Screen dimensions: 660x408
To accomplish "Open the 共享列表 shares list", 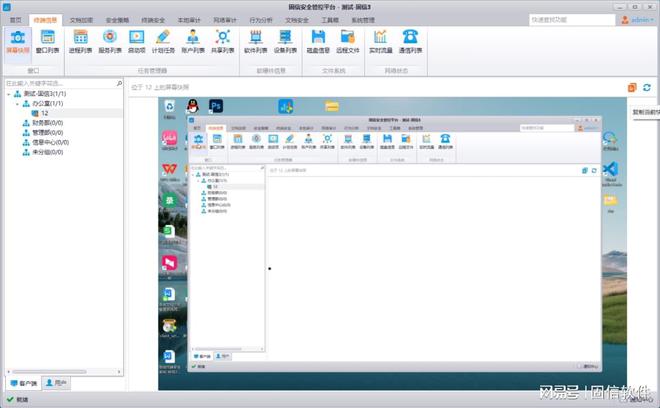I will [223, 42].
